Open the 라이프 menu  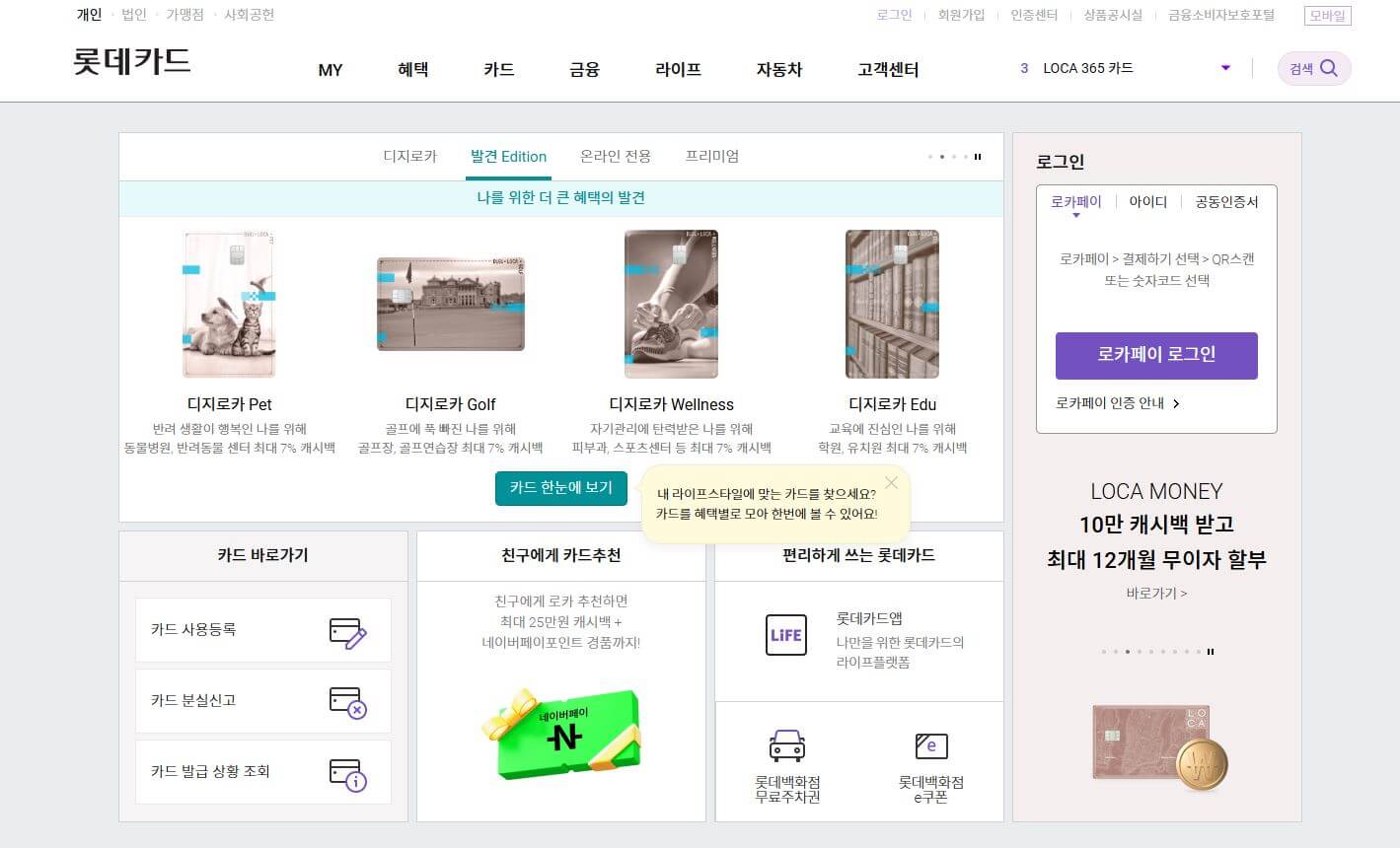(x=679, y=69)
